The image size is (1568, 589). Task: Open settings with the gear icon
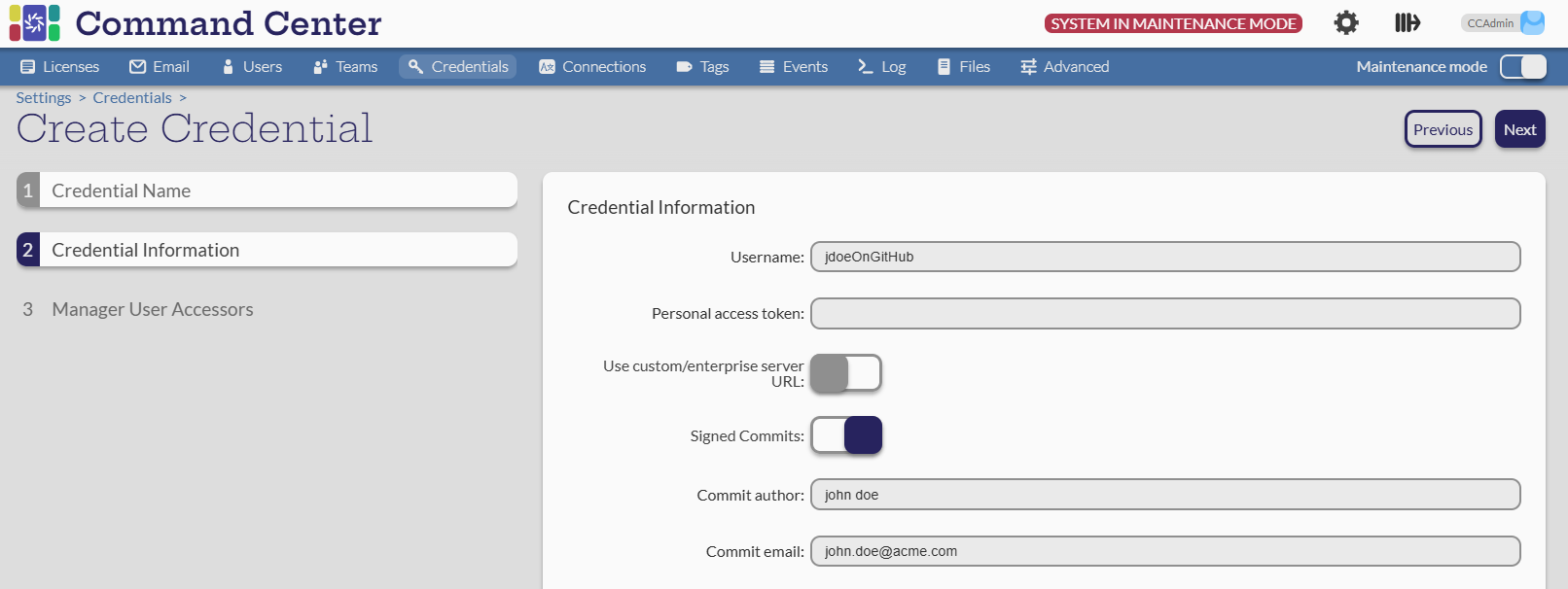(1346, 23)
